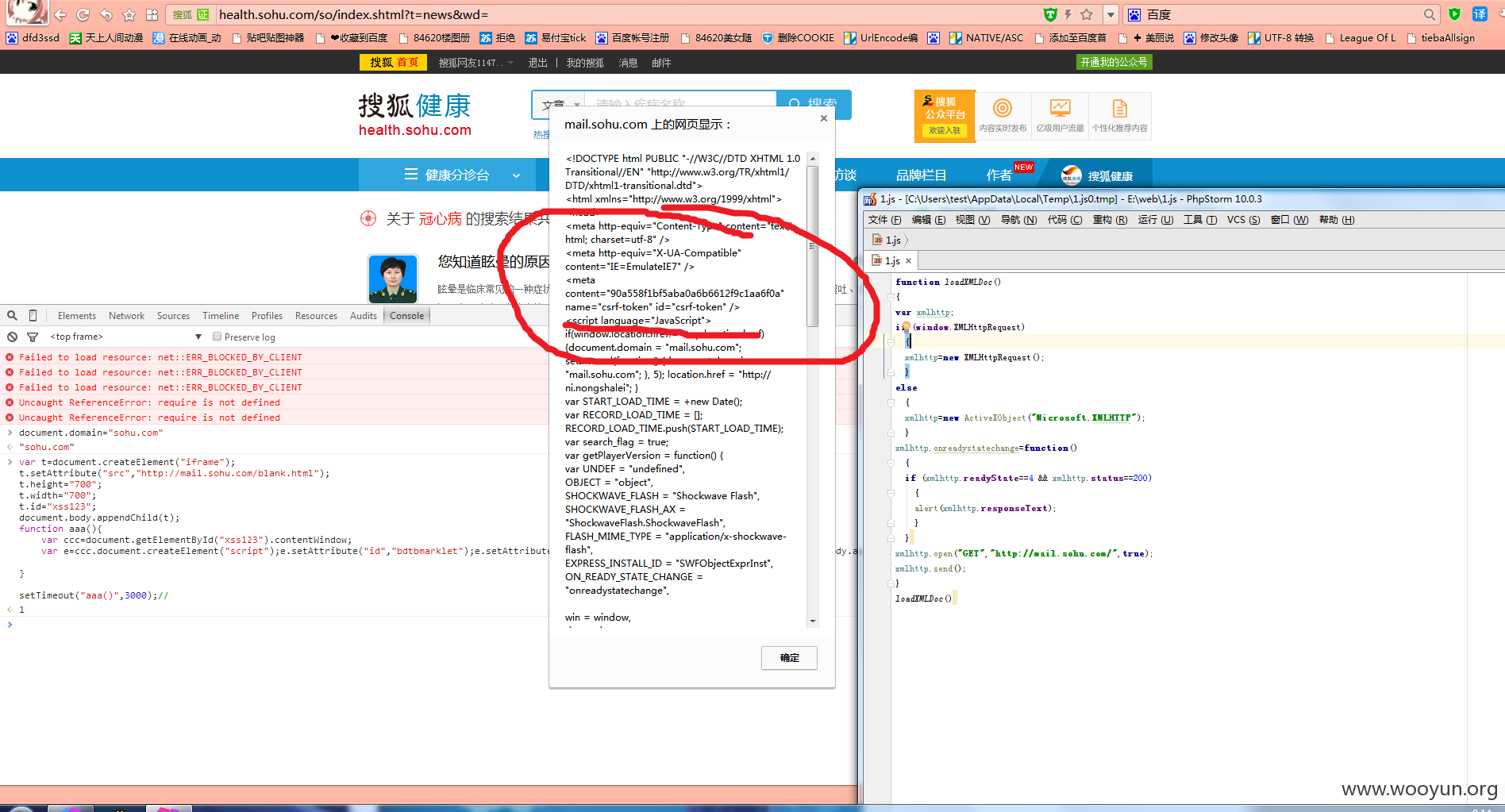Expand the 搜狐网友 user dropdown
Image resolution: width=1505 pixels, height=812 pixels.
(511, 63)
